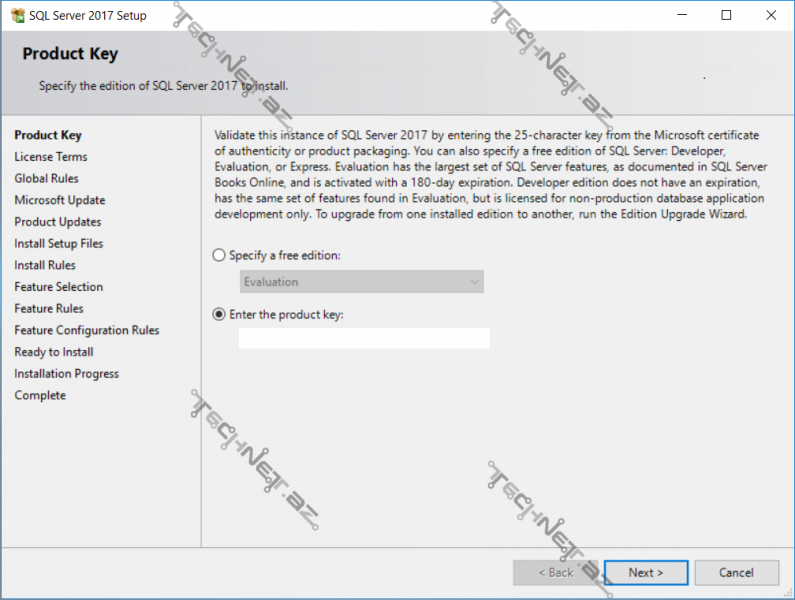Select the 'Enter the product key' radio button
Viewport: 795px width, 600px height.
point(220,314)
